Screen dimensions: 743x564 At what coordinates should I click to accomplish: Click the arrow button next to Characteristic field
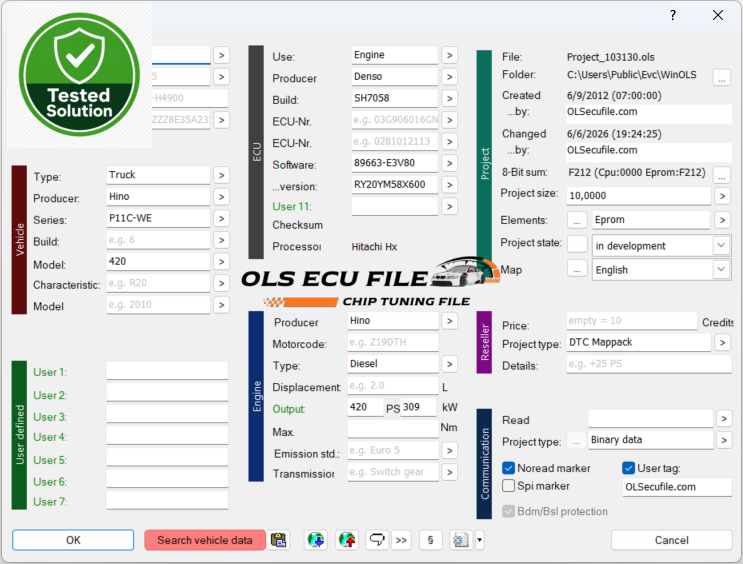pos(221,283)
